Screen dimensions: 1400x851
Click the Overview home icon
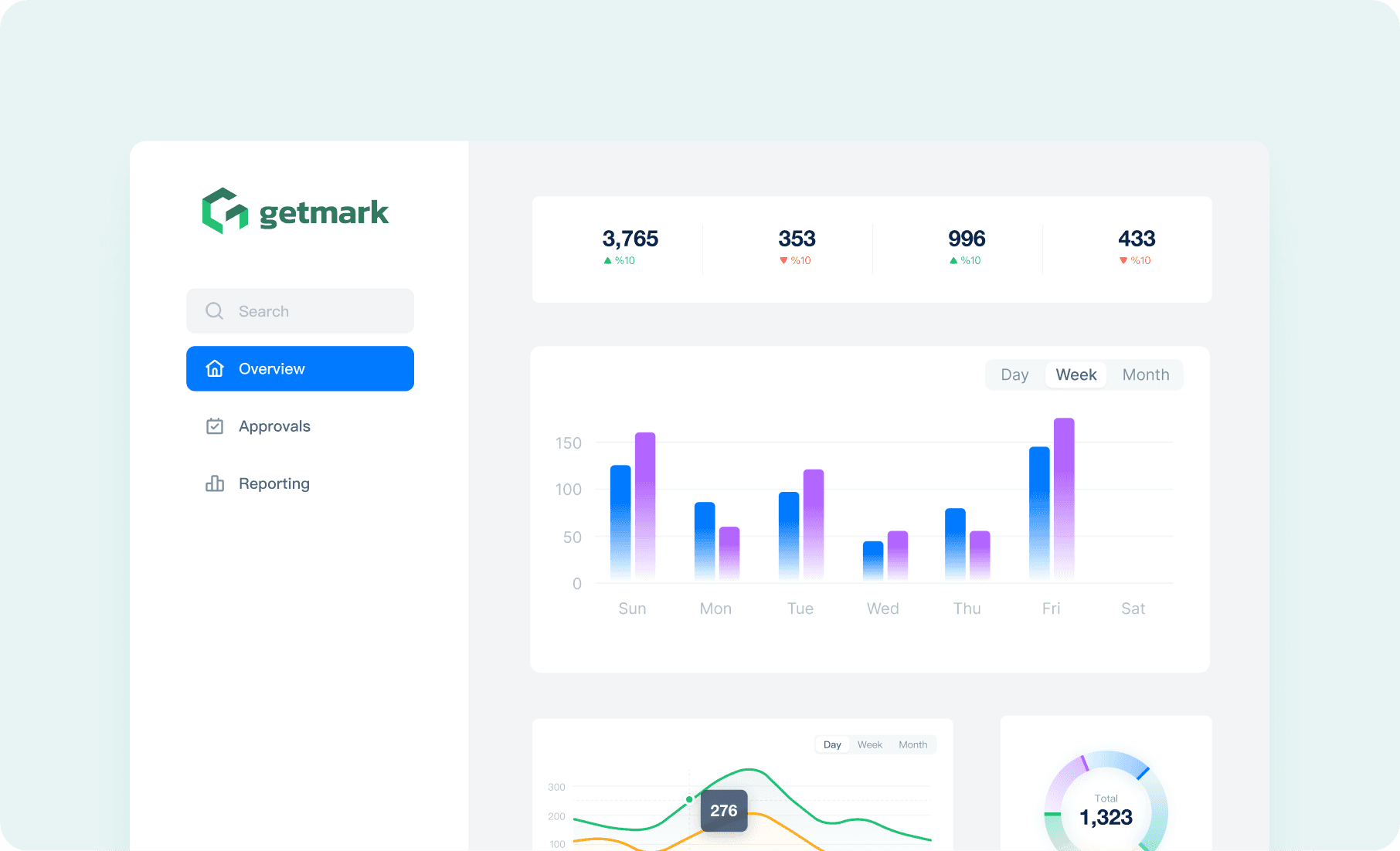215,368
